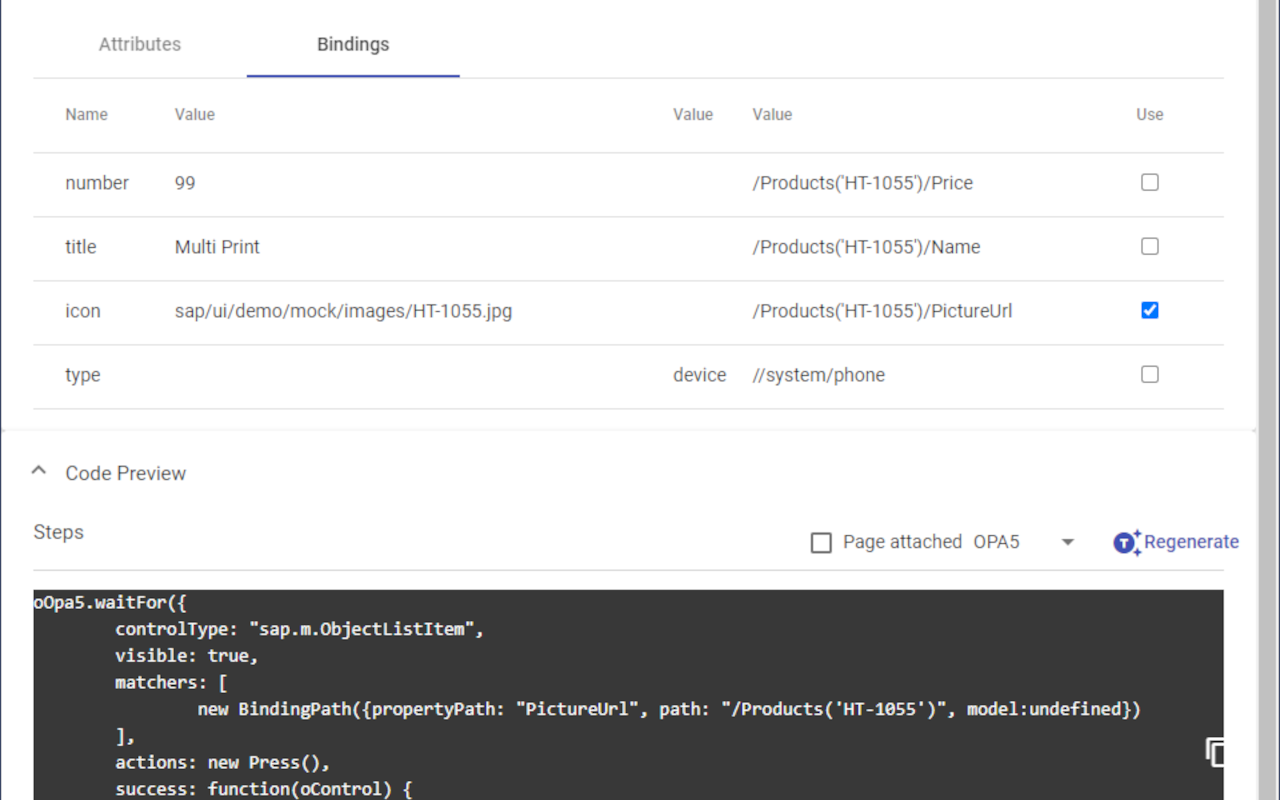Copy the code snippet using copy icon
1280x800 pixels.
1216,752
